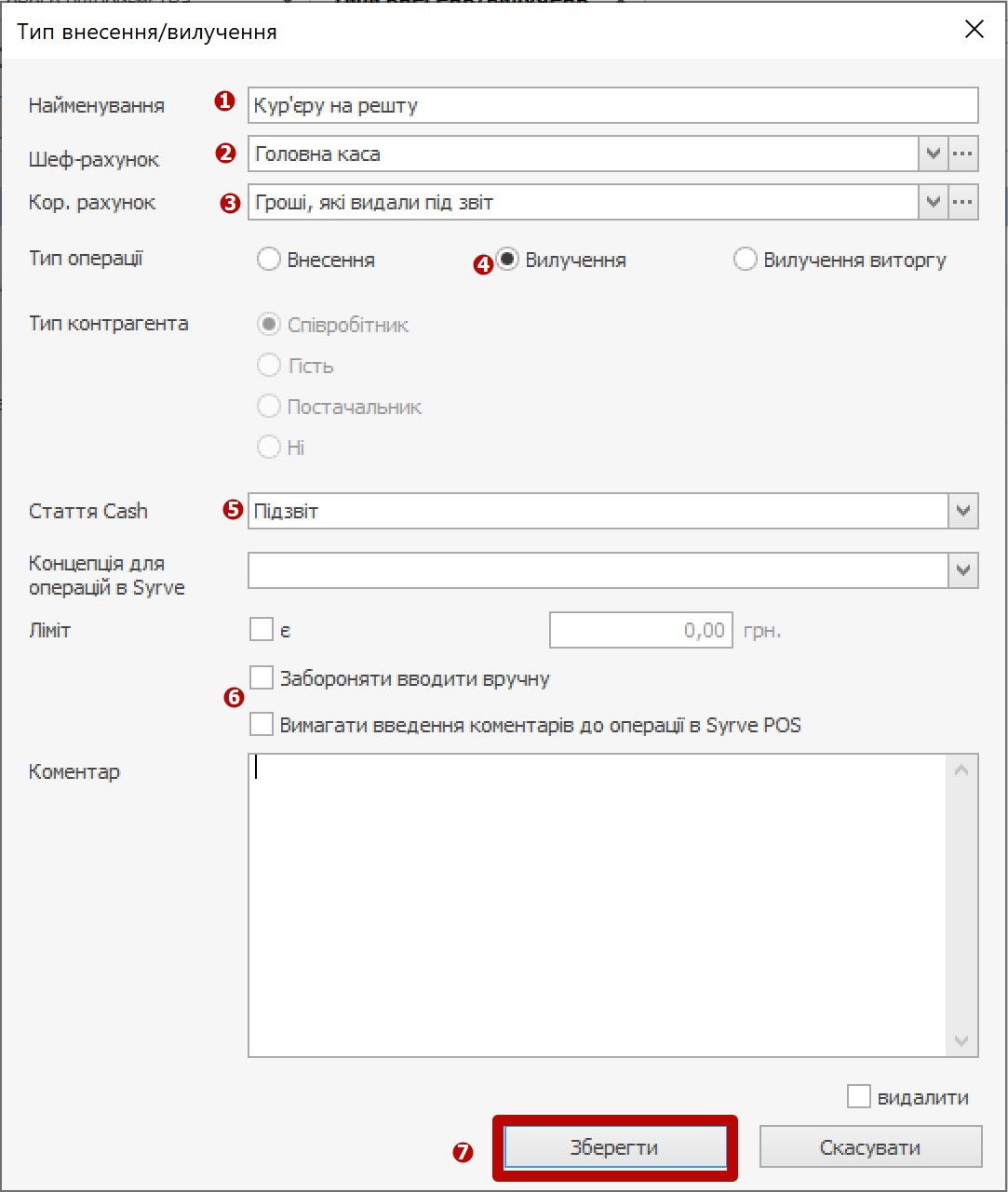Select the Внесення radio button
1008x1192 pixels.
269,260
